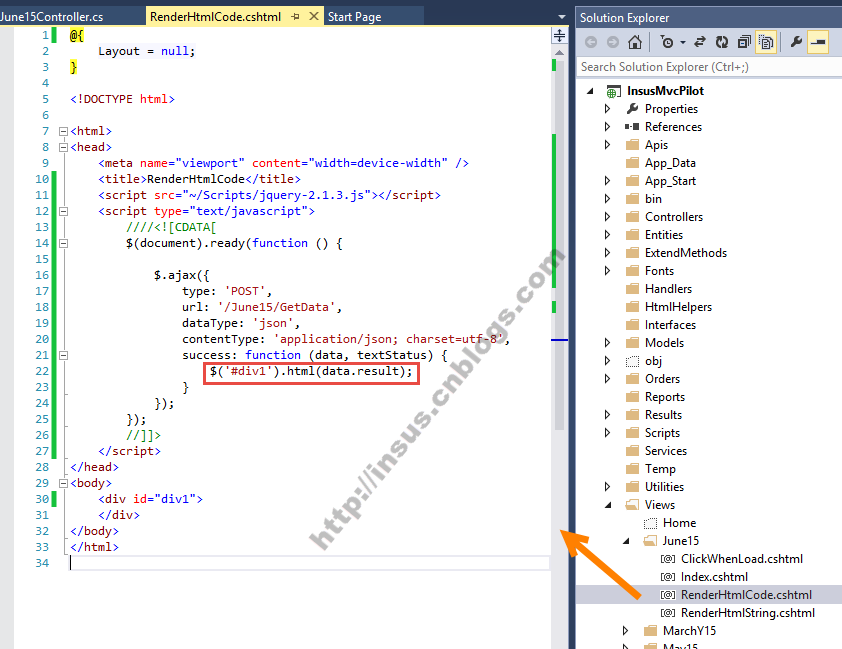Click the Search Solution Explorer field

coord(705,67)
